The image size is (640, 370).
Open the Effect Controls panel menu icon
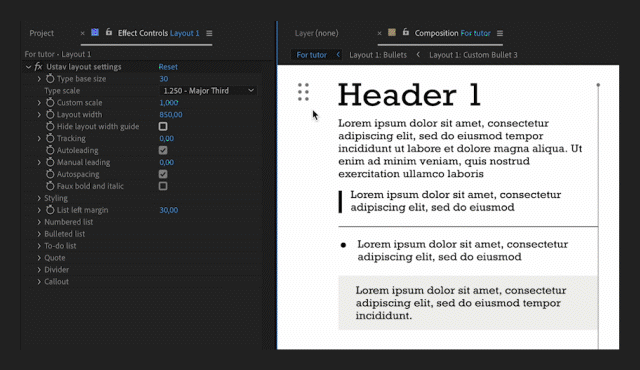click(209, 33)
